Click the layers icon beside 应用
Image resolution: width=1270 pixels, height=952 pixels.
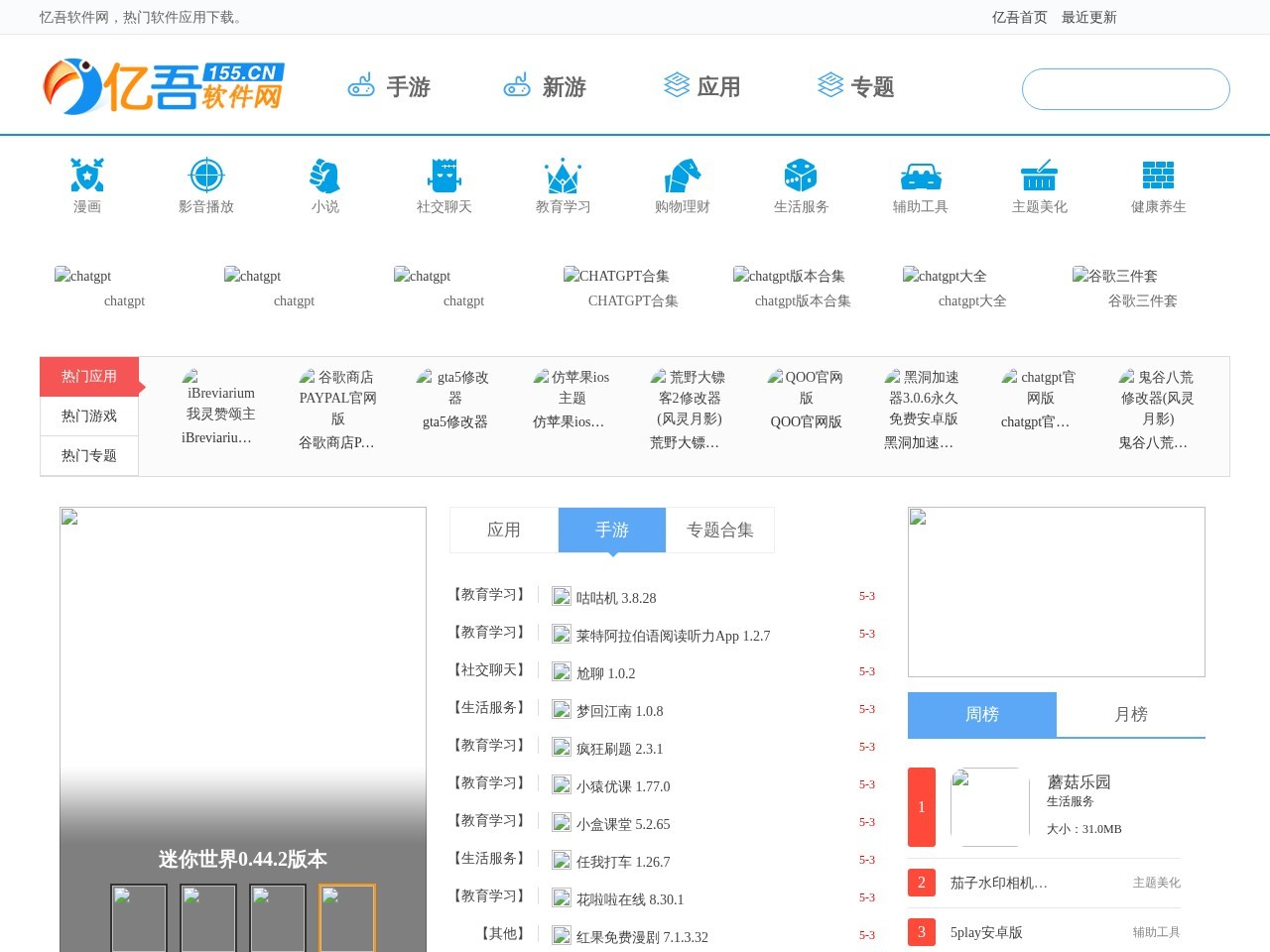[x=677, y=85]
